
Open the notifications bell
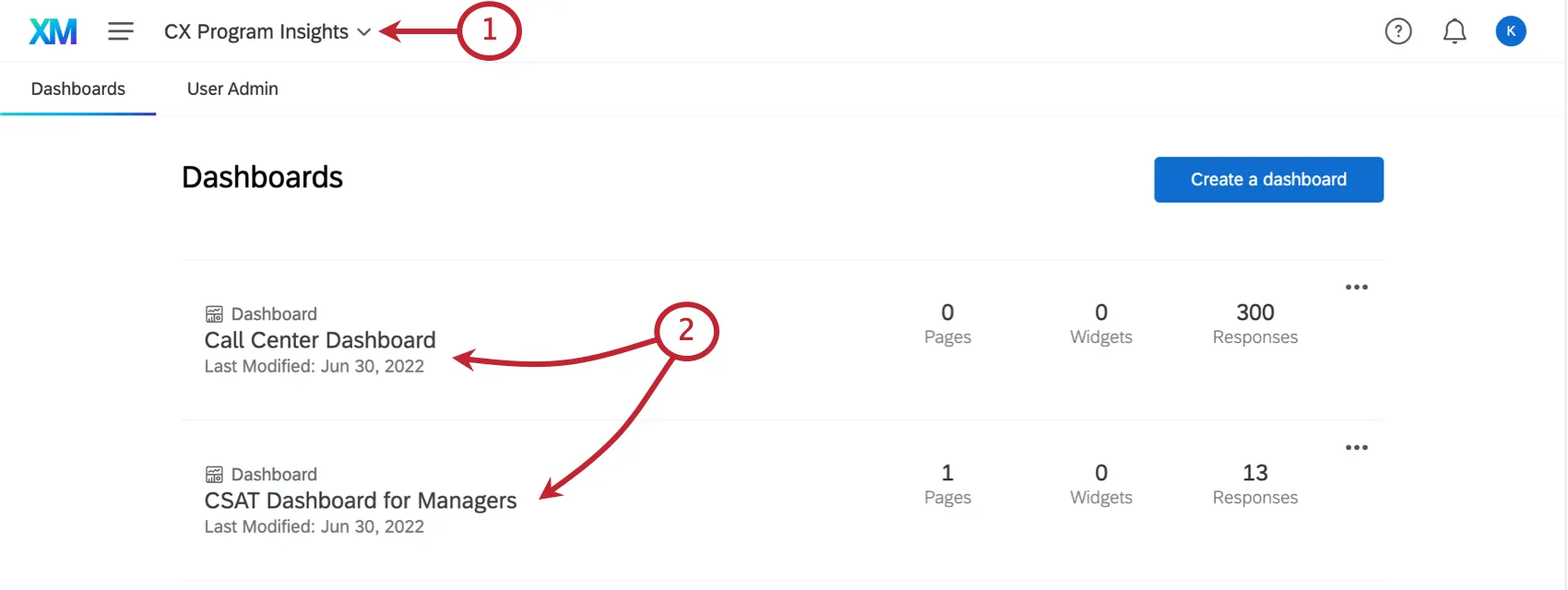(x=1455, y=30)
